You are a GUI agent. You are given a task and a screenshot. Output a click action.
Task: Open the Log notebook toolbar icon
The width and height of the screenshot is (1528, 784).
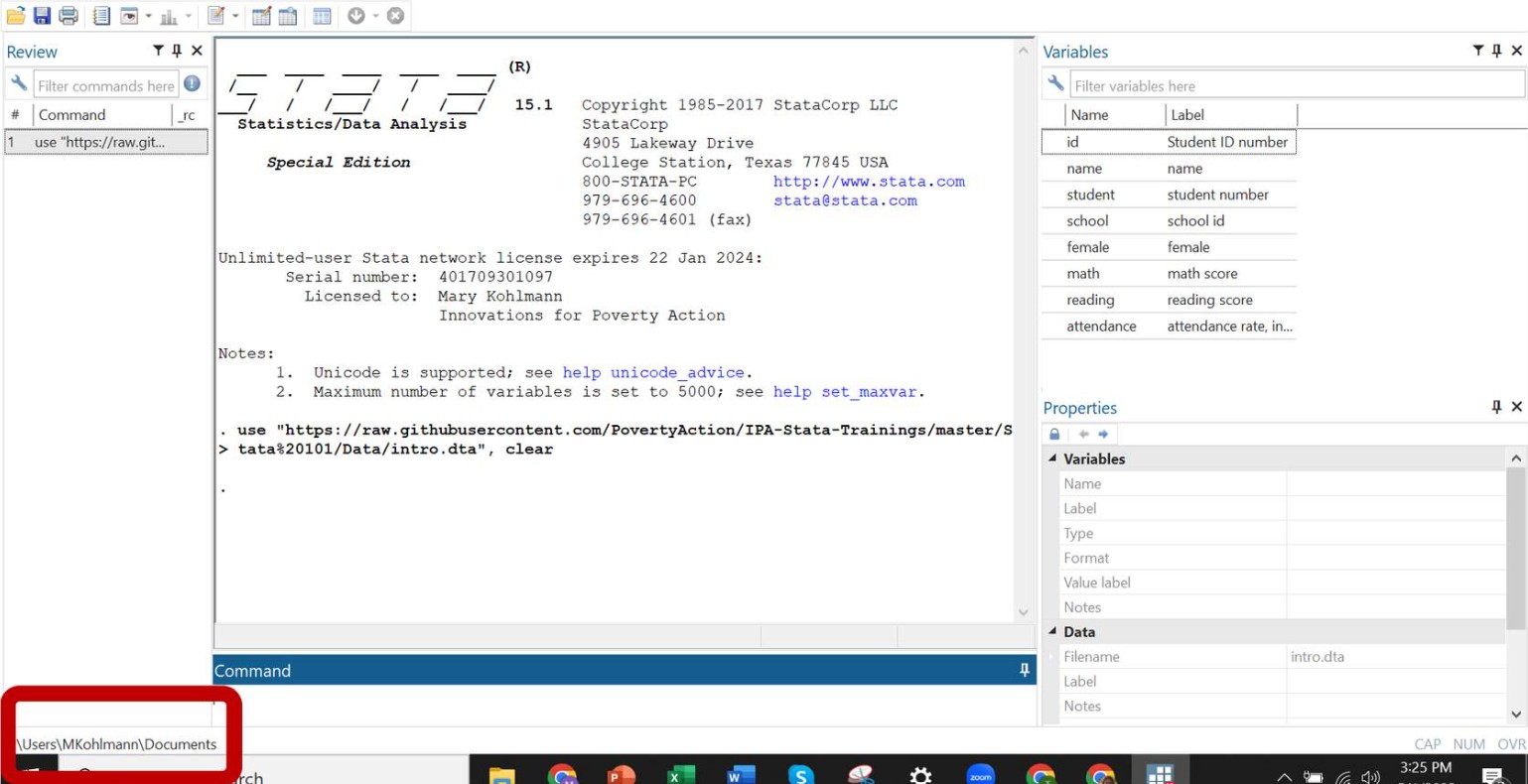(101, 16)
